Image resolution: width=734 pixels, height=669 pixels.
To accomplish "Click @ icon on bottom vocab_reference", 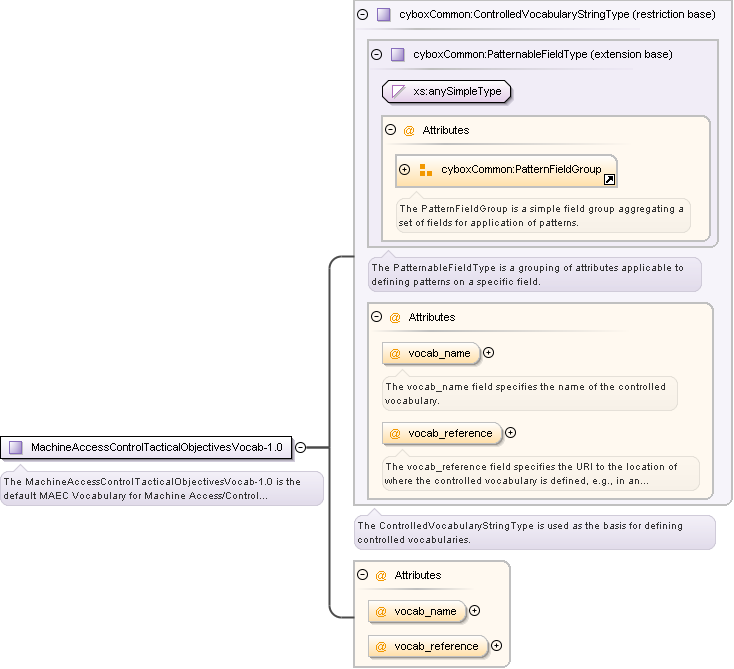I will (x=381, y=647).
